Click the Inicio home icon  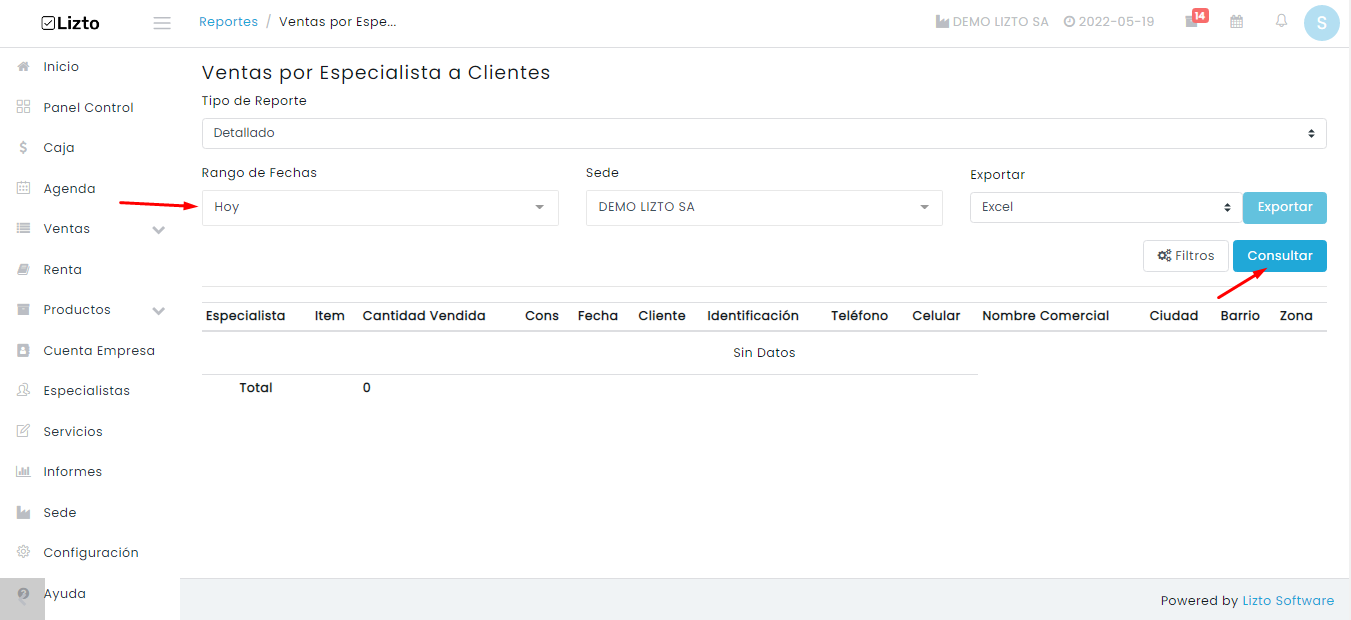(x=24, y=67)
